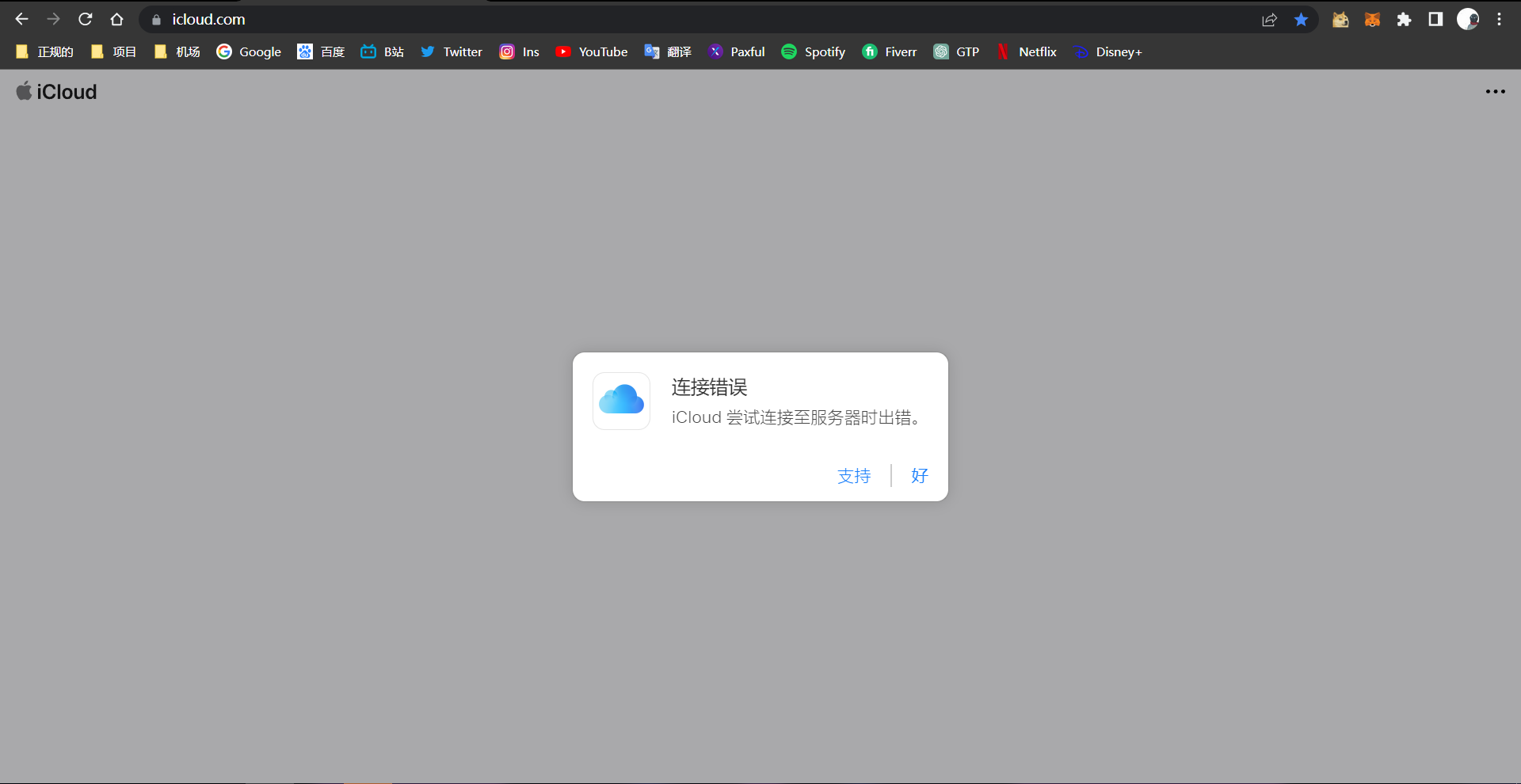The image size is (1521, 784).
Task: Open the Spotify bookmark
Action: coord(814,52)
